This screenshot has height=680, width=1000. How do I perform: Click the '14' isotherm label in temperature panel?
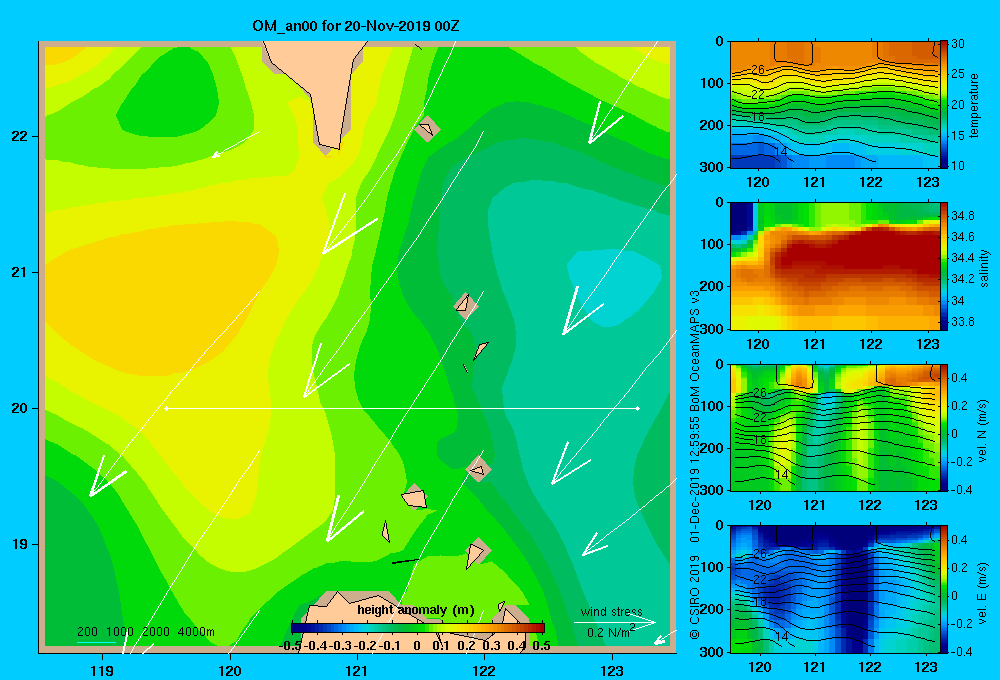(x=781, y=152)
